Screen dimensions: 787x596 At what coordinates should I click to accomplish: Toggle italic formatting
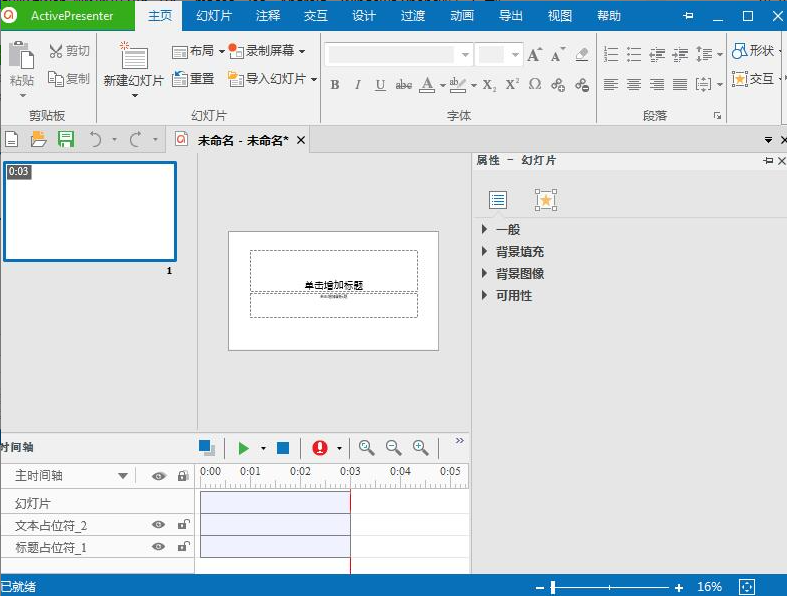[x=357, y=84]
